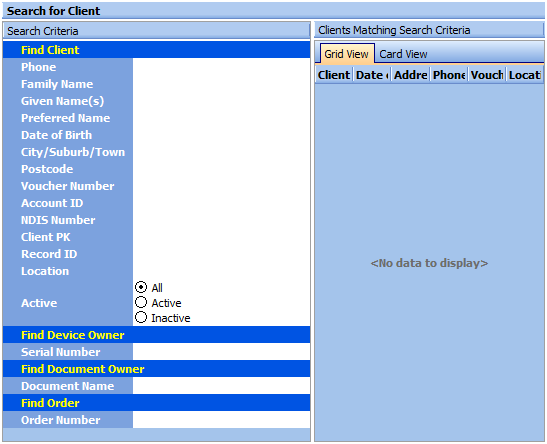
Task: Sort by the Date column header
Action: (x=372, y=75)
